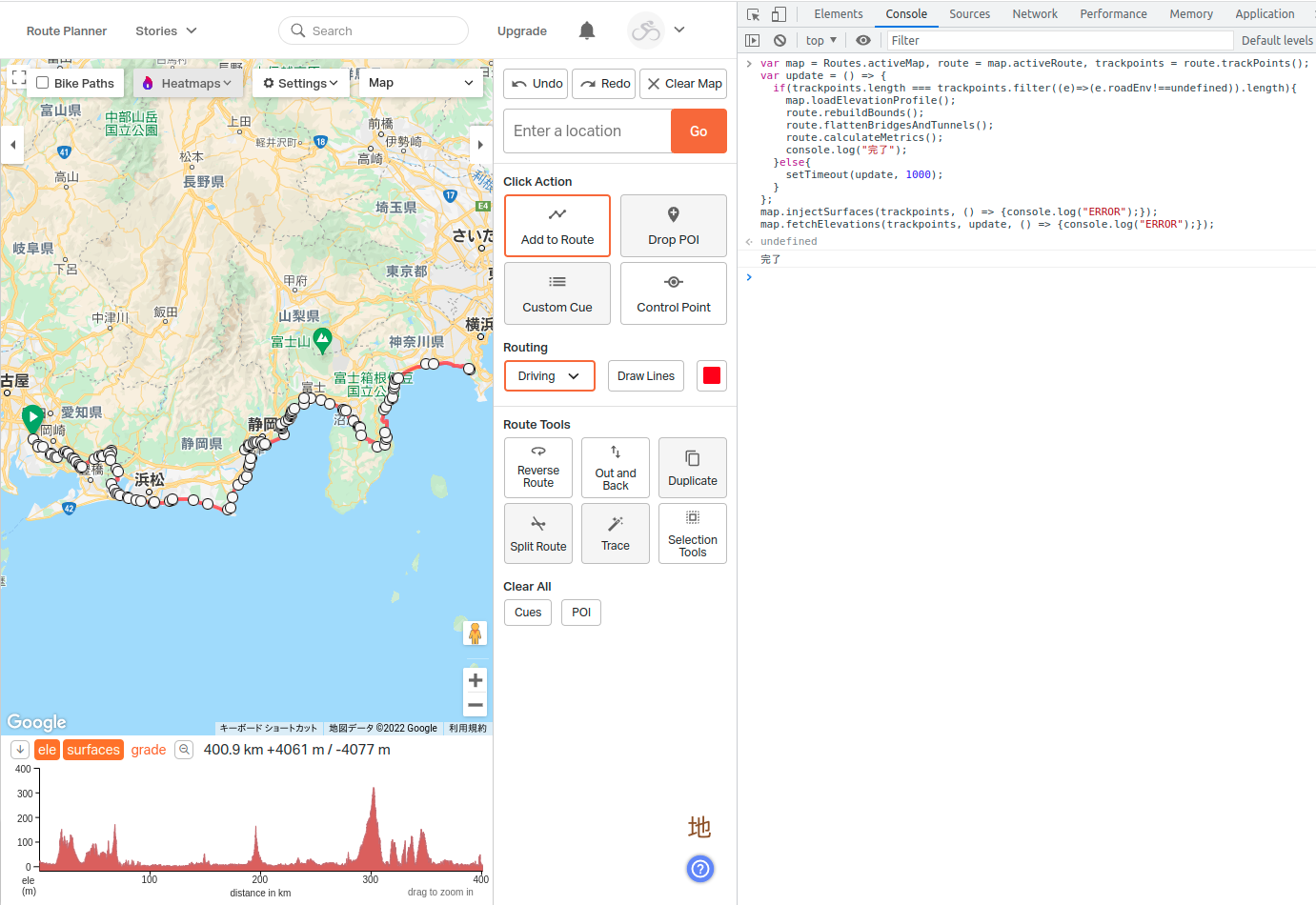Open the Map type dropdown
The height and width of the screenshot is (905, 1316).
point(421,83)
